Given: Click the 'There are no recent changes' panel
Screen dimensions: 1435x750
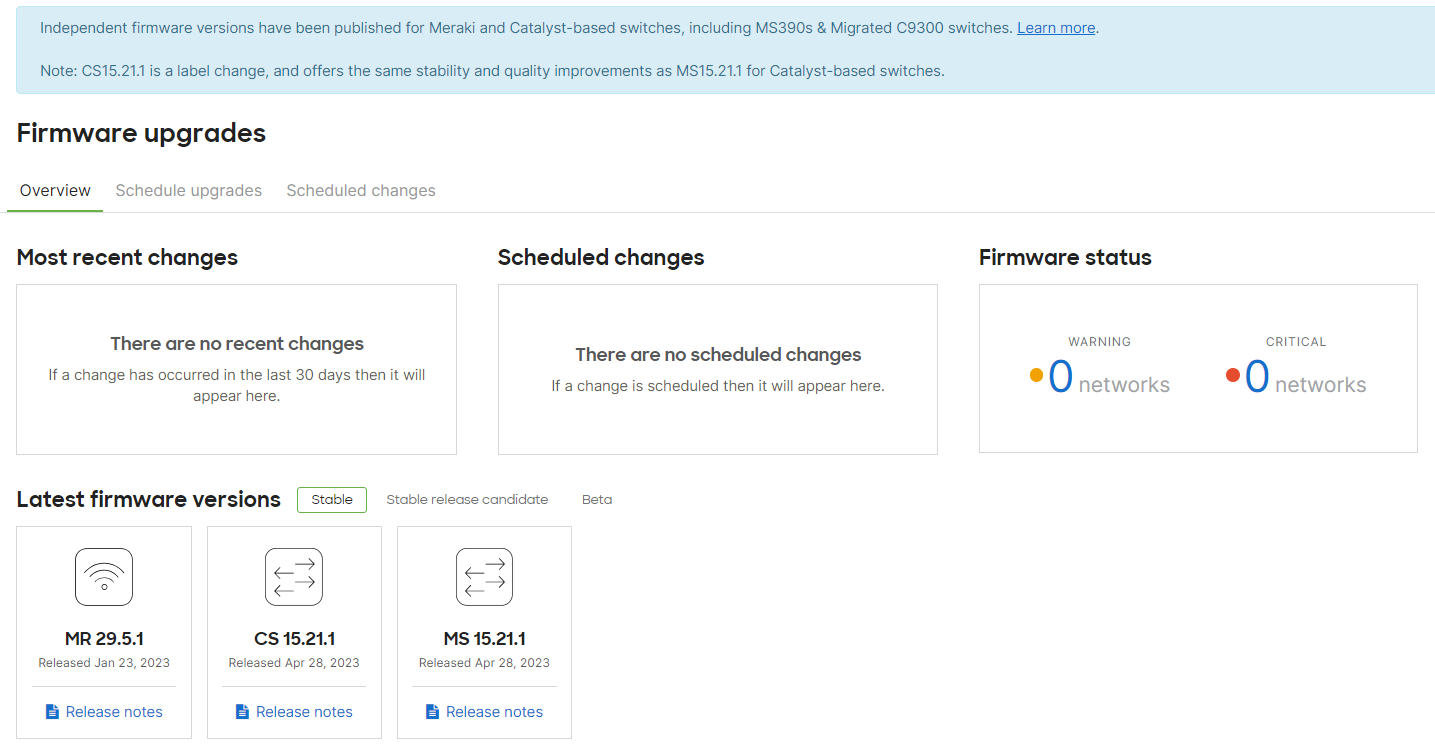Looking at the screenshot, I should 236,369.
